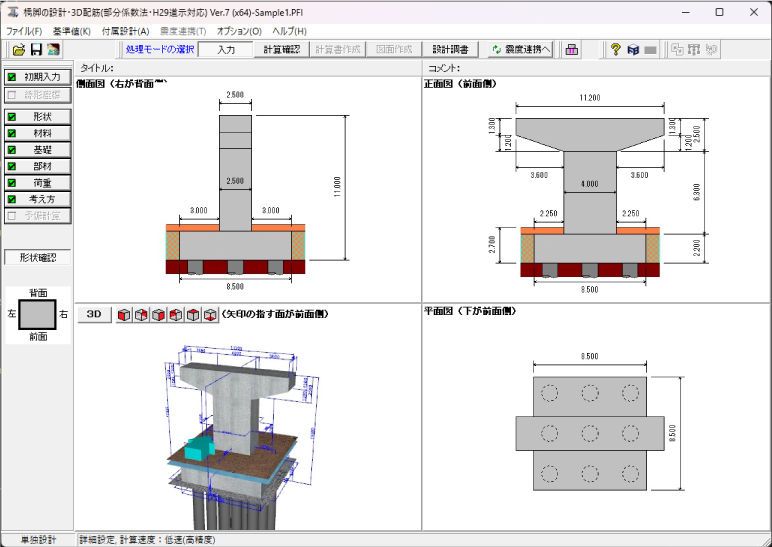Click 単独設計 in the status bar
772x547 pixels.
[x=38, y=540]
